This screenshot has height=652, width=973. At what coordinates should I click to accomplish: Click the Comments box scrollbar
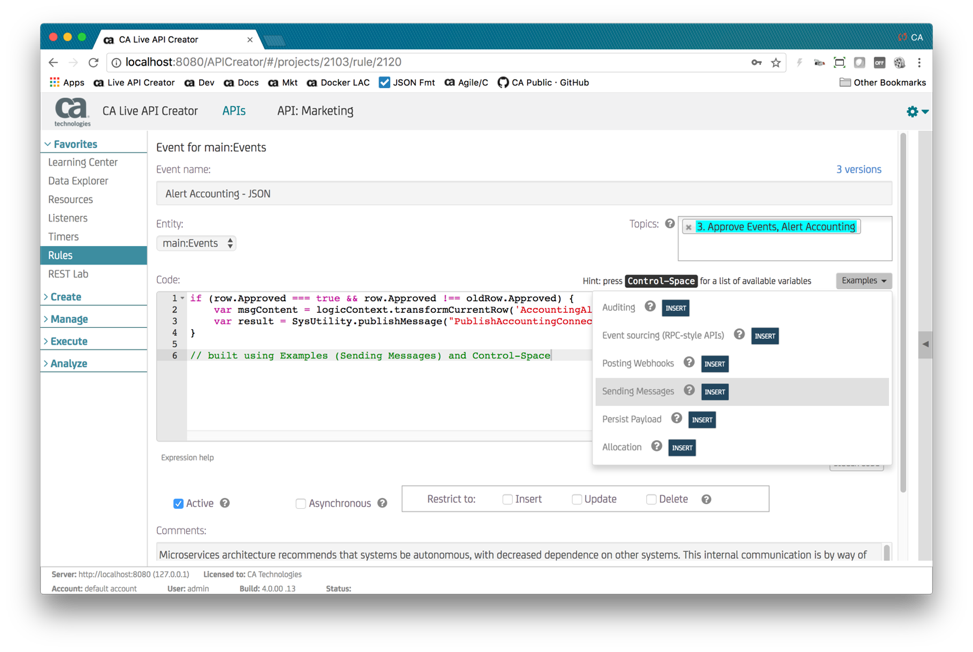[x=887, y=552]
